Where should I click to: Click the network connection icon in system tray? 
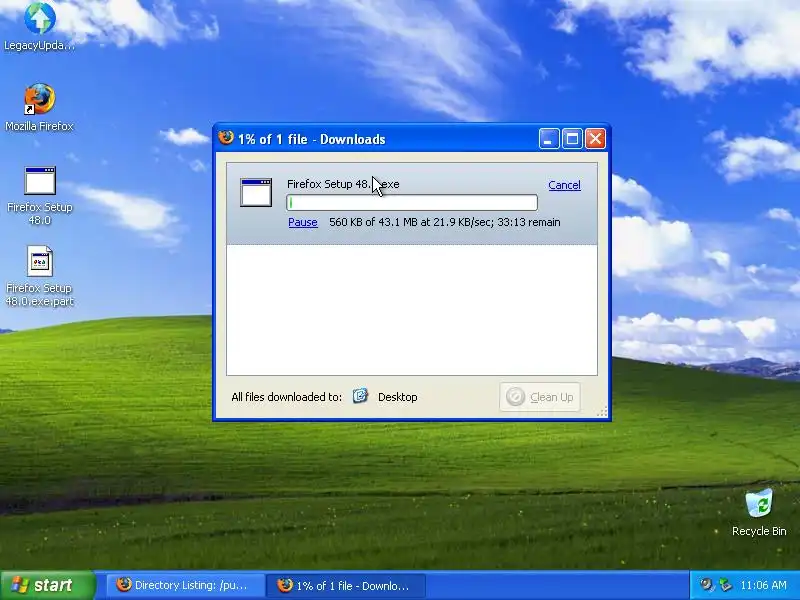click(724, 585)
